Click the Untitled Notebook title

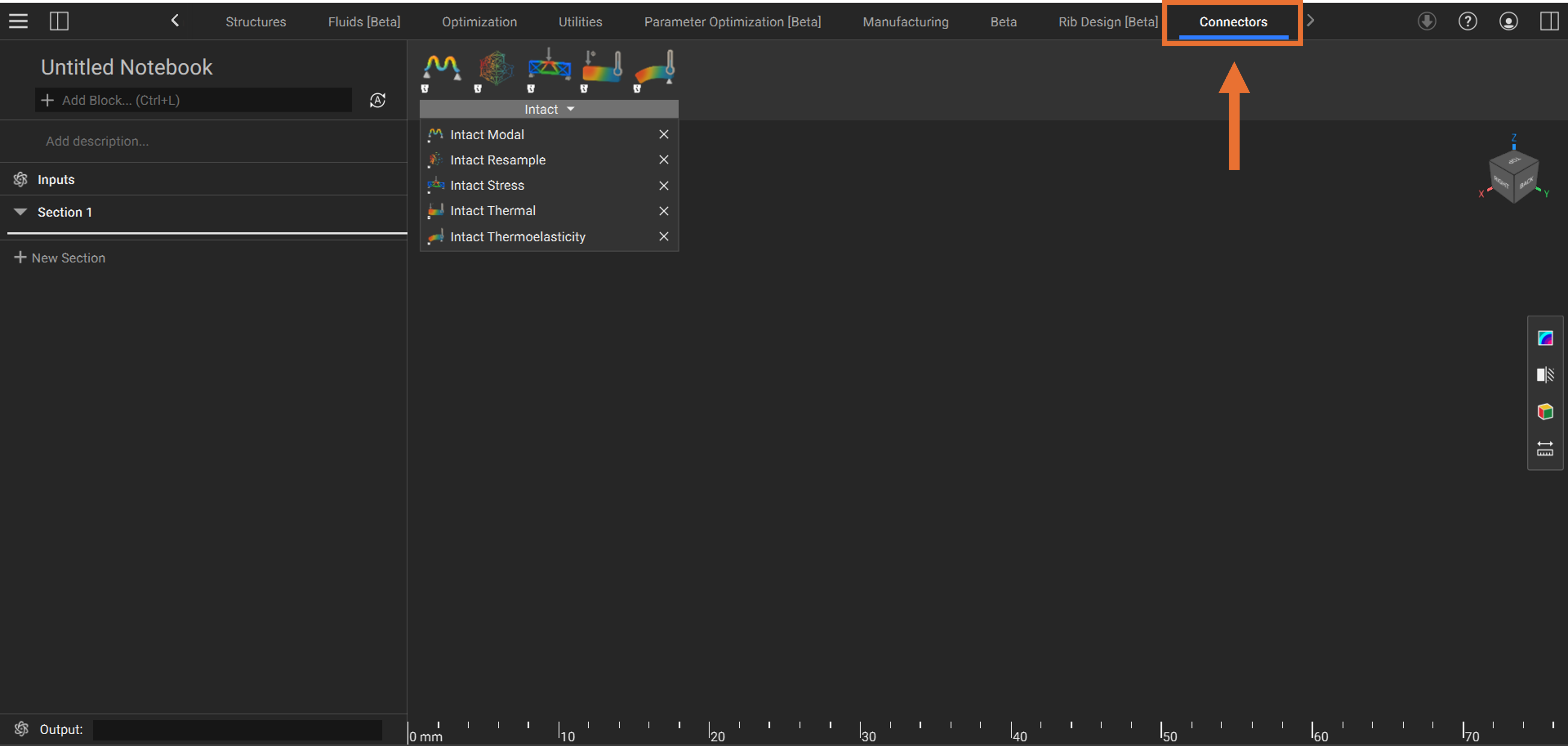pos(127,67)
